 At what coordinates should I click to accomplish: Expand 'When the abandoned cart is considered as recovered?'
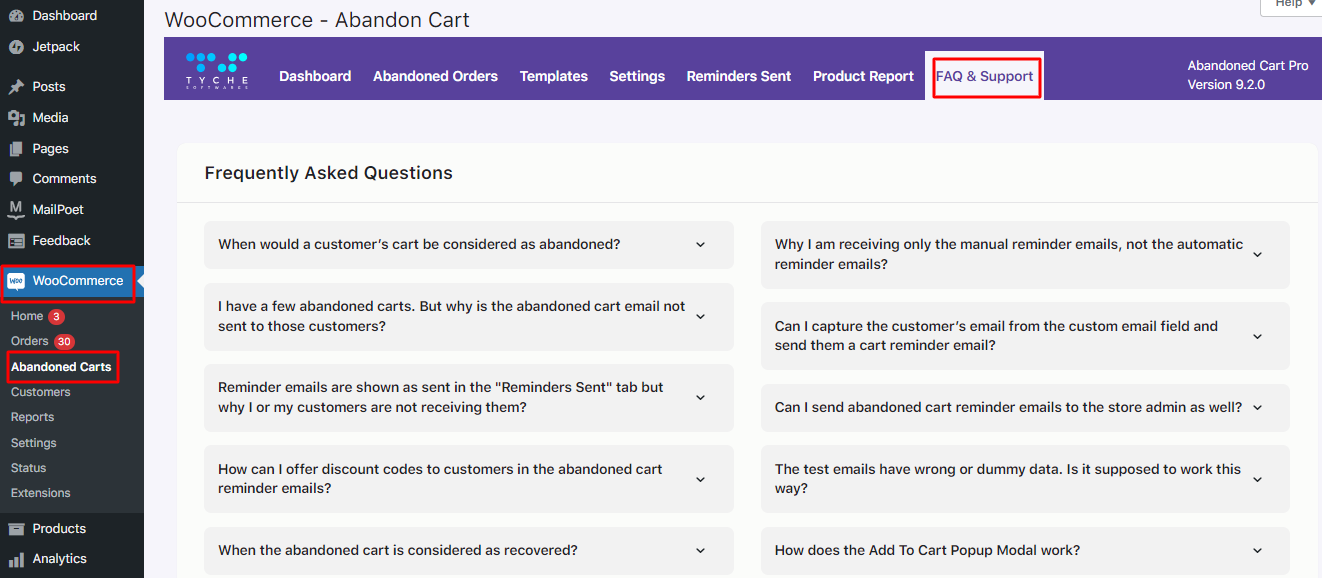[469, 551]
